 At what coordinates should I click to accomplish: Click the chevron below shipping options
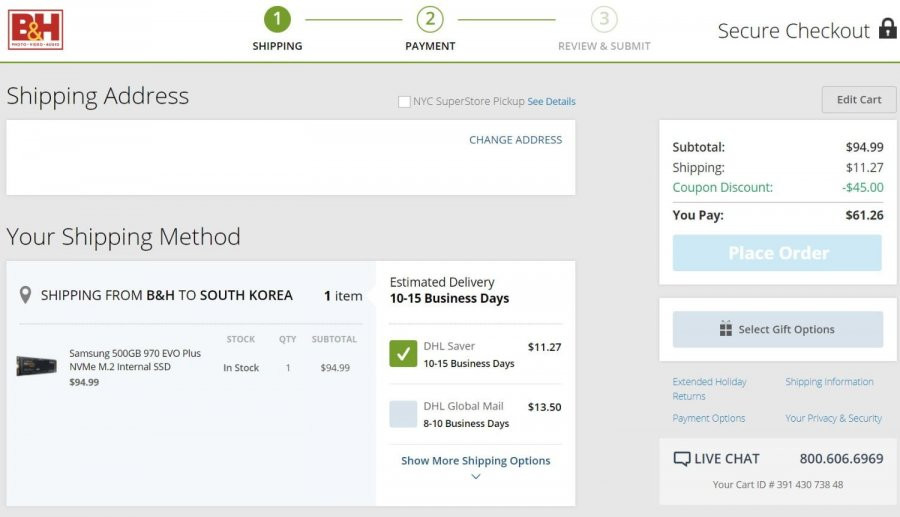(x=476, y=477)
